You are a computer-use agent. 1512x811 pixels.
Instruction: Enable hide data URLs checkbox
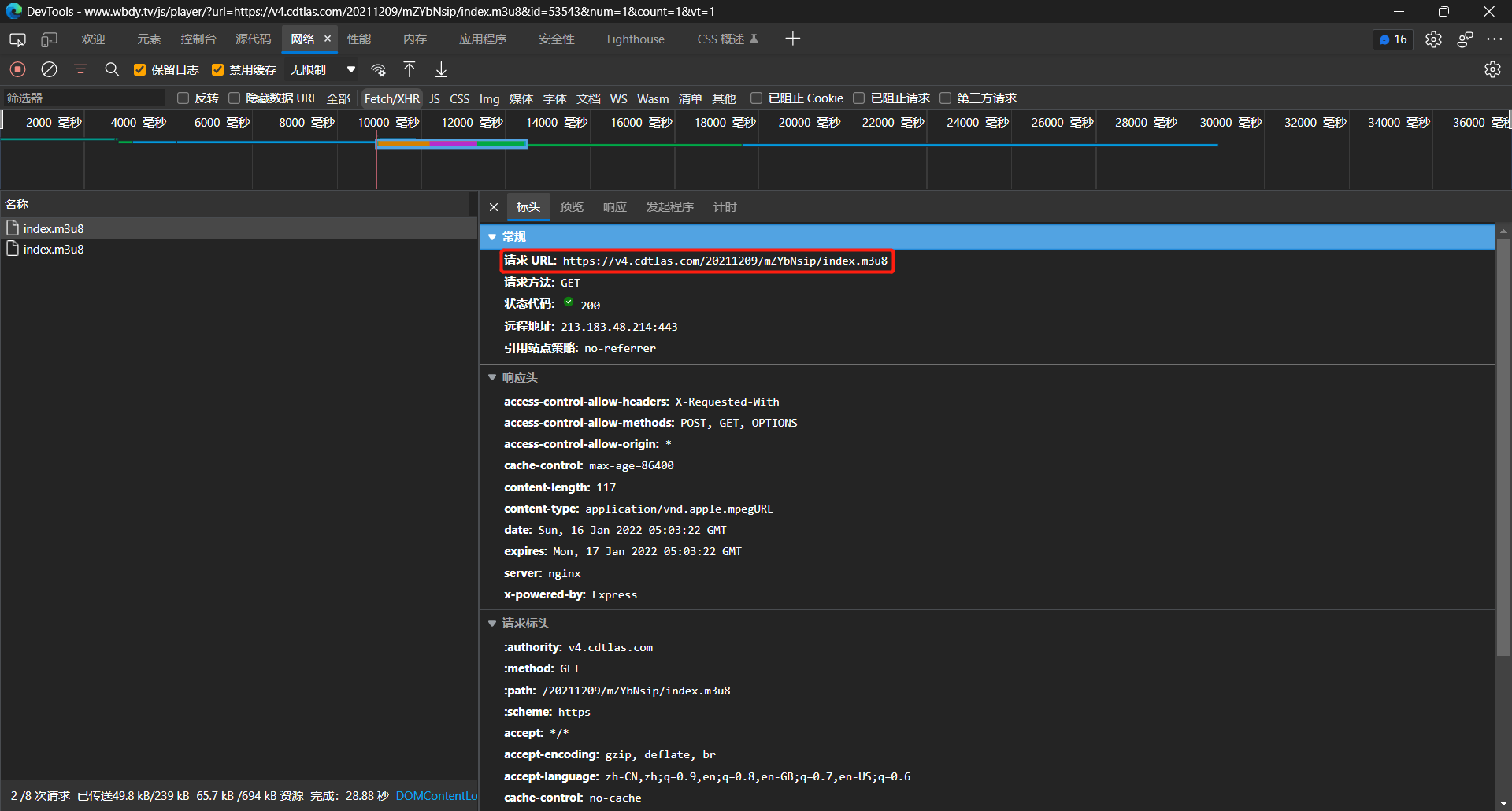click(234, 98)
